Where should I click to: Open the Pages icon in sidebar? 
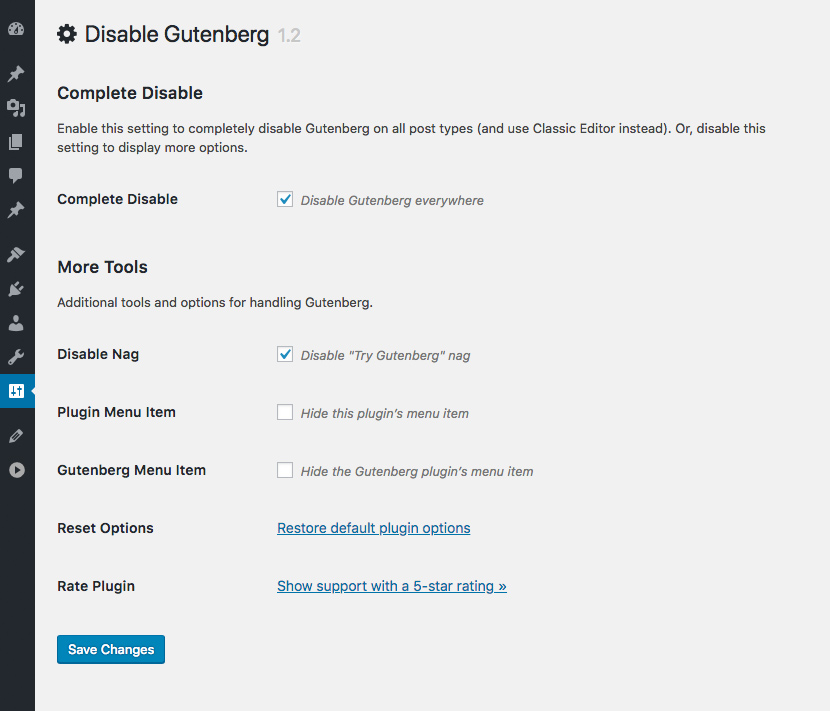16,142
